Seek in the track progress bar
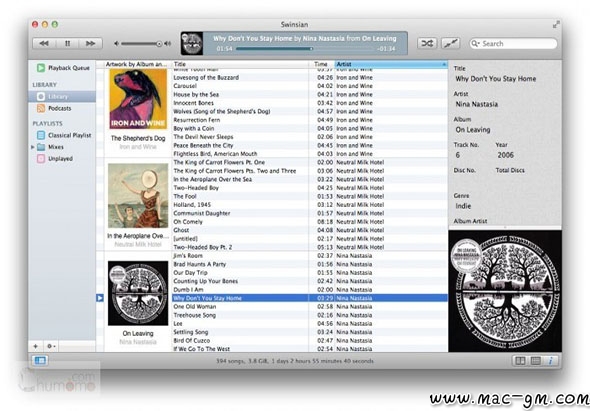The image size is (590, 411). click(306, 49)
